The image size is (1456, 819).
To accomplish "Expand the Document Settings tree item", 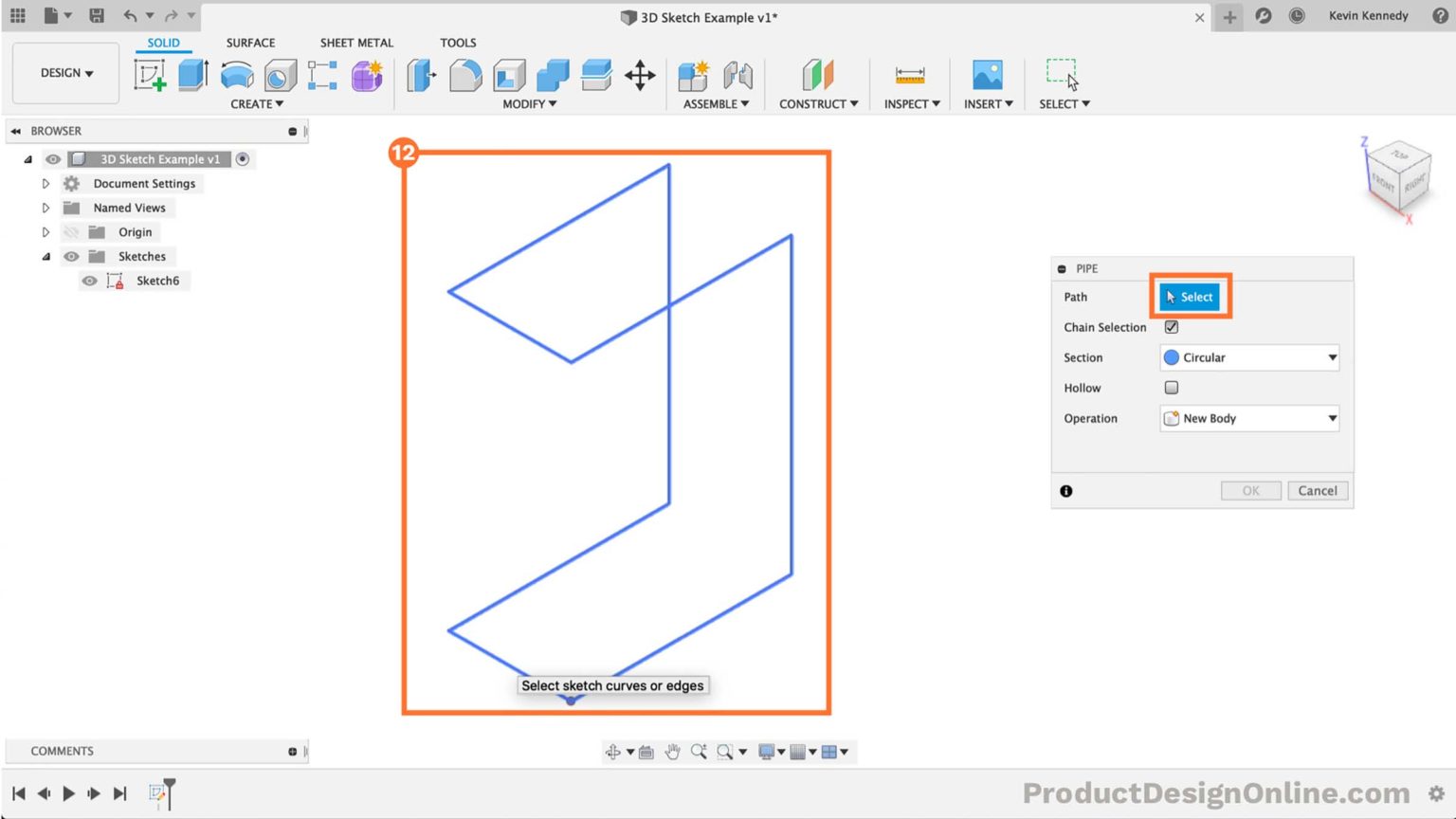I will (45, 183).
